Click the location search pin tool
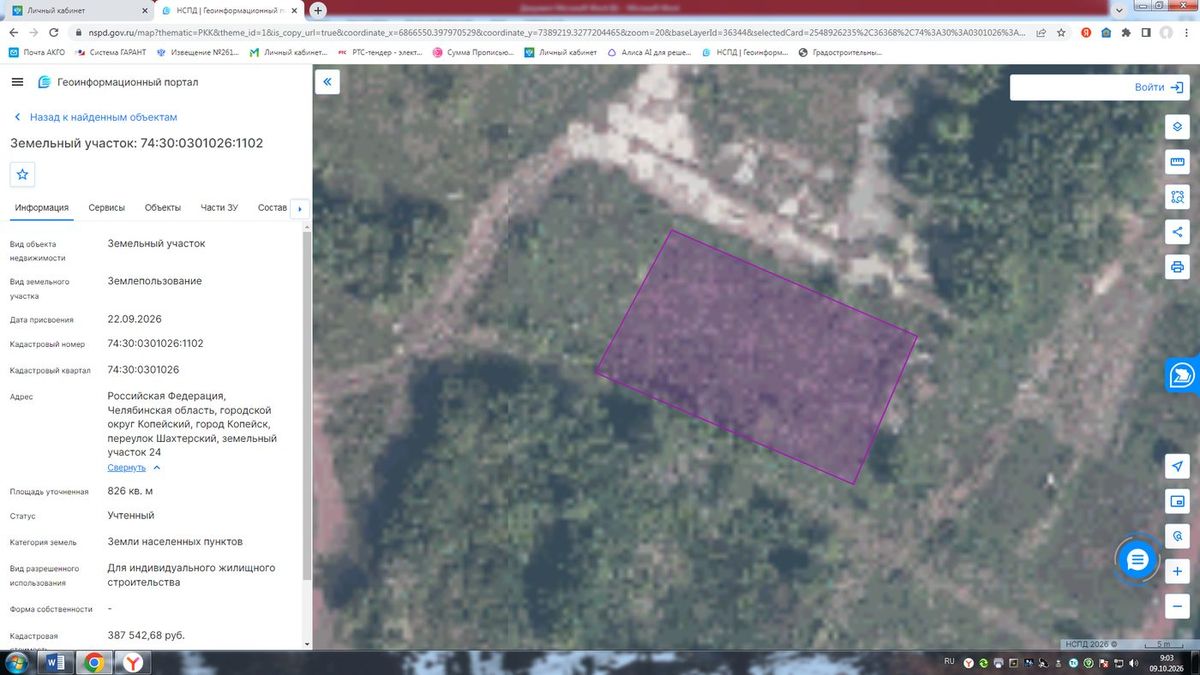1200x675 pixels. point(1177,536)
